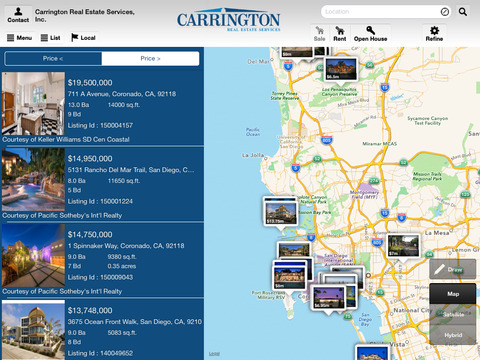The width and height of the screenshot is (480, 360).
Task: Select Satellite map view
Action: (x=453, y=314)
